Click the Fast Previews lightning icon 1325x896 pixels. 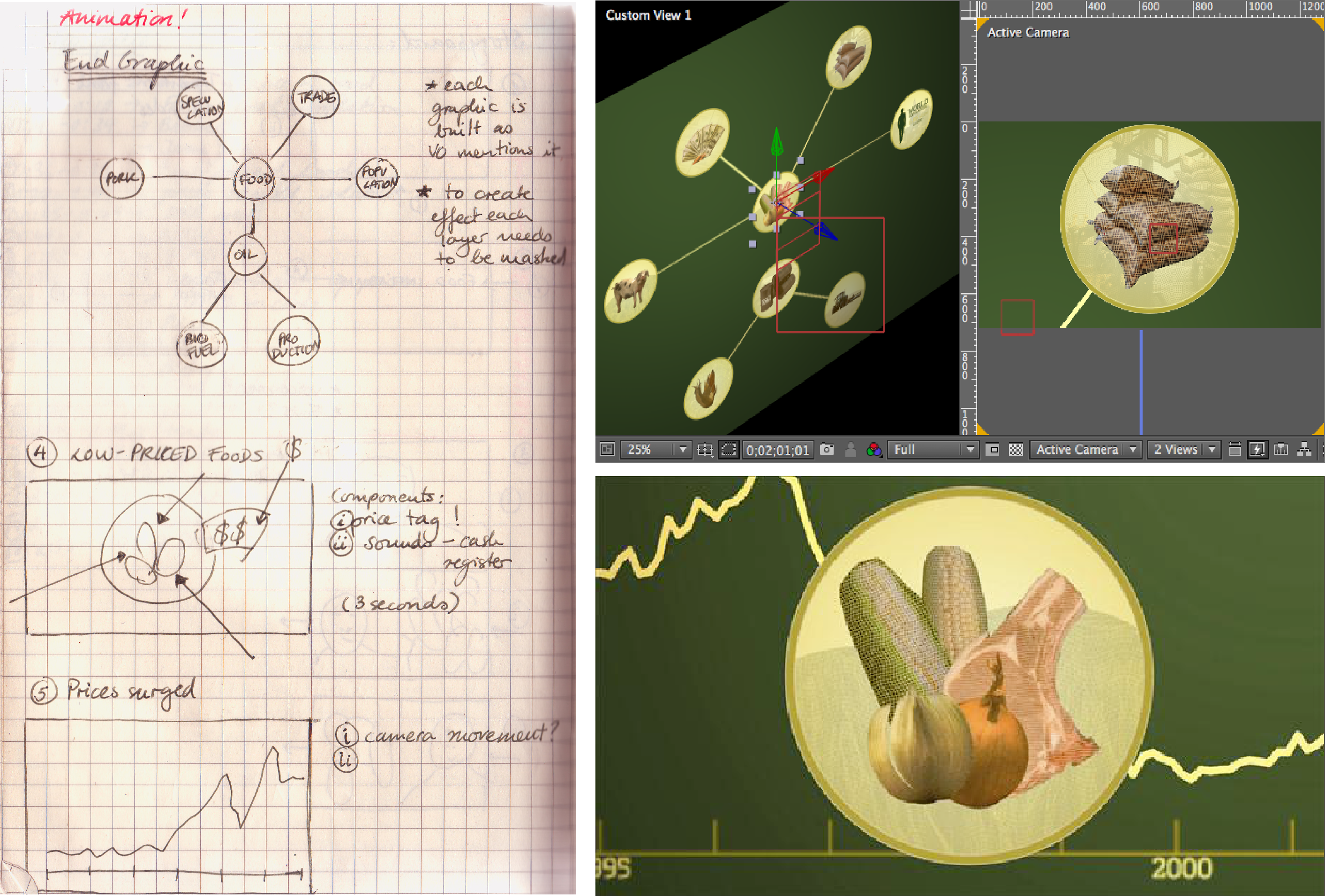pyautogui.click(x=1257, y=450)
